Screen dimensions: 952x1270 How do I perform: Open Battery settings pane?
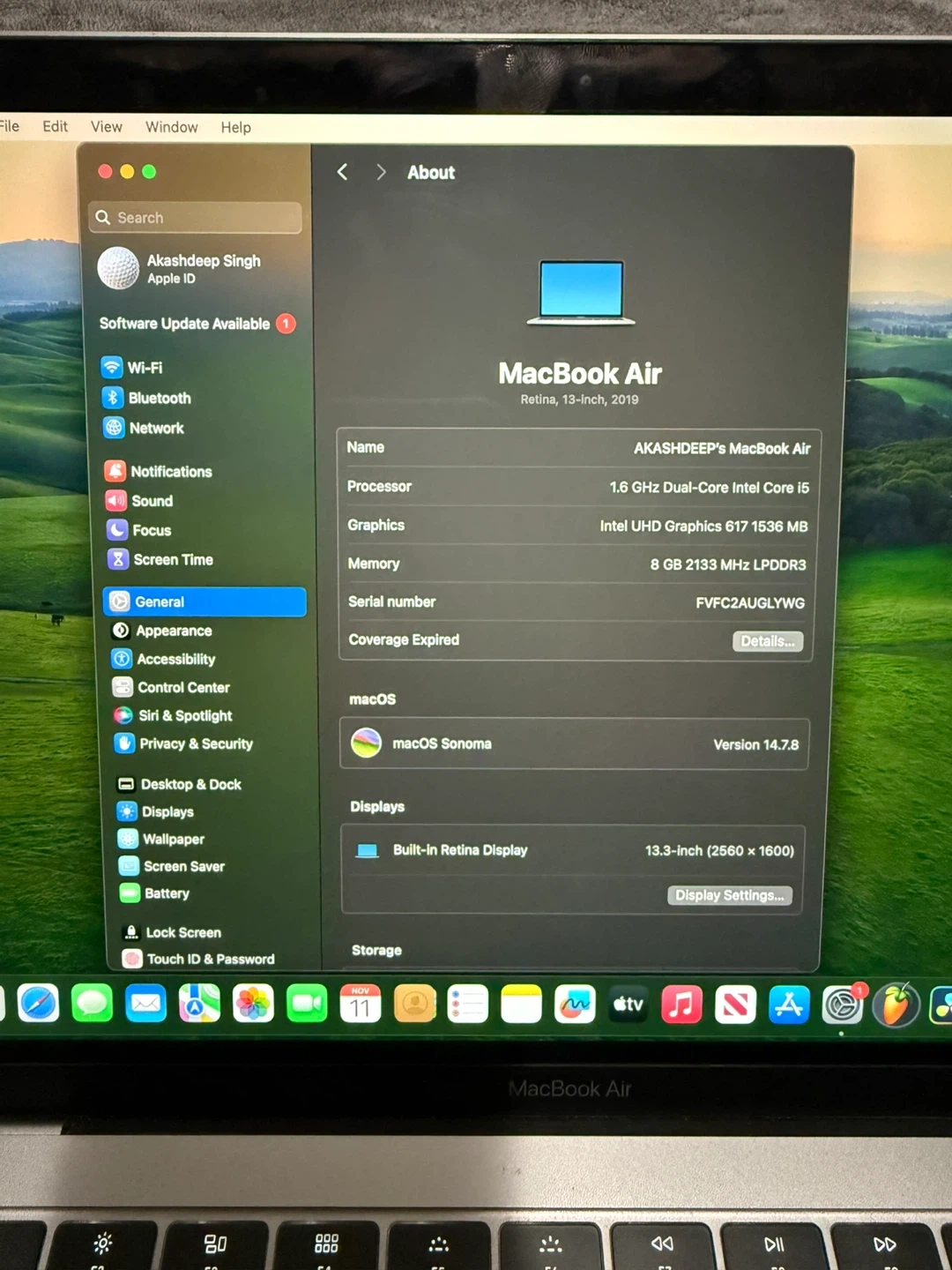tap(166, 893)
